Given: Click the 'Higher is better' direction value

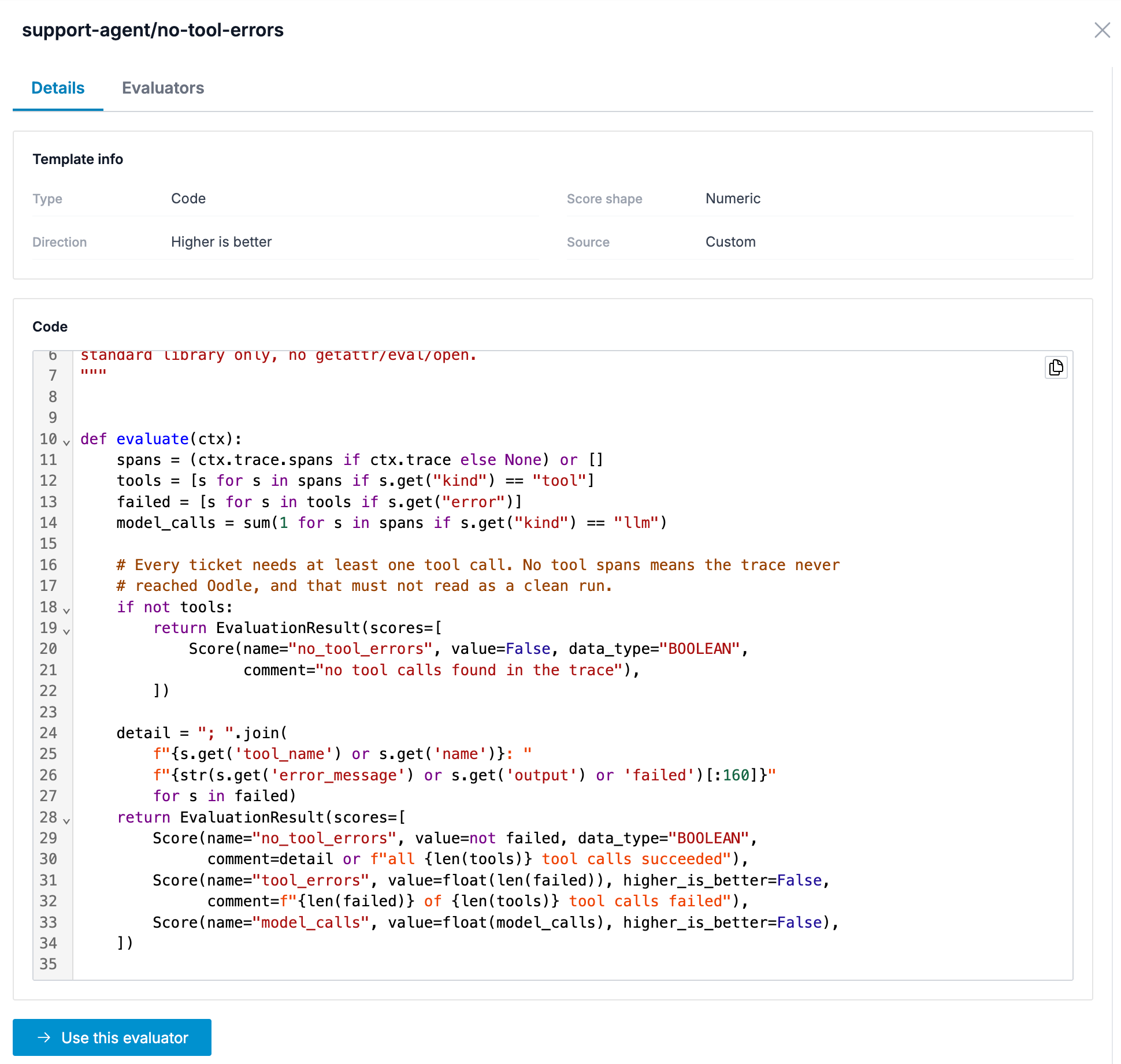Looking at the screenshot, I should point(221,241).
